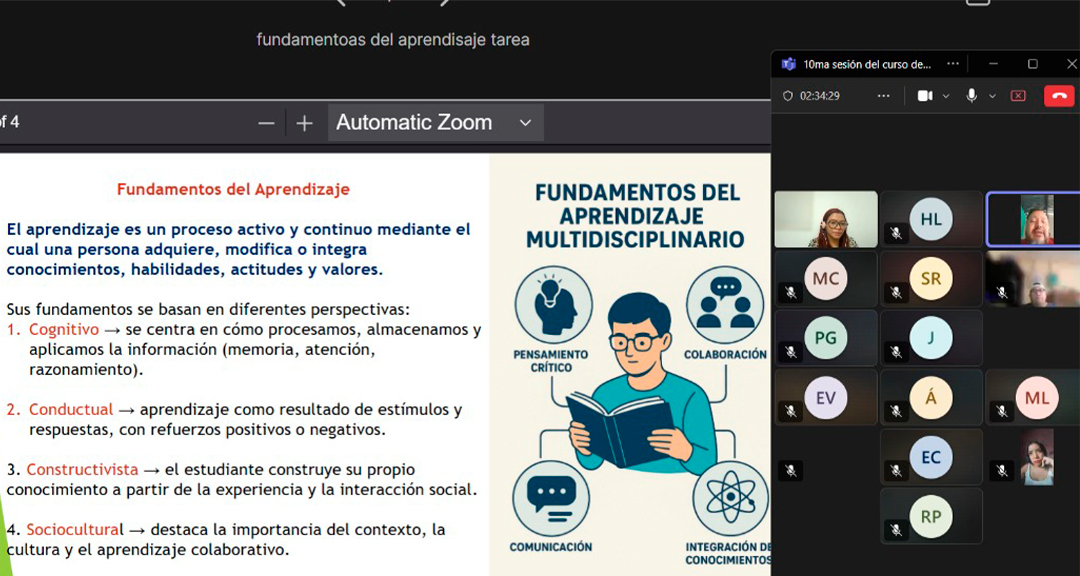Viewport: 1080px width, 576px height.
Task: Click the red heading "Fundamentos del Aprendizaje"
Action: [233, 189]
